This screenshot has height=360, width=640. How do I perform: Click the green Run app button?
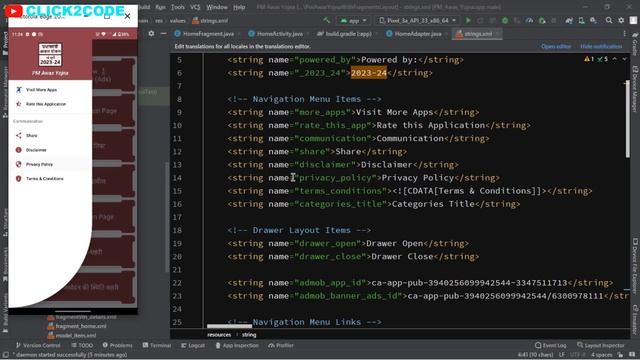point(468,20)
